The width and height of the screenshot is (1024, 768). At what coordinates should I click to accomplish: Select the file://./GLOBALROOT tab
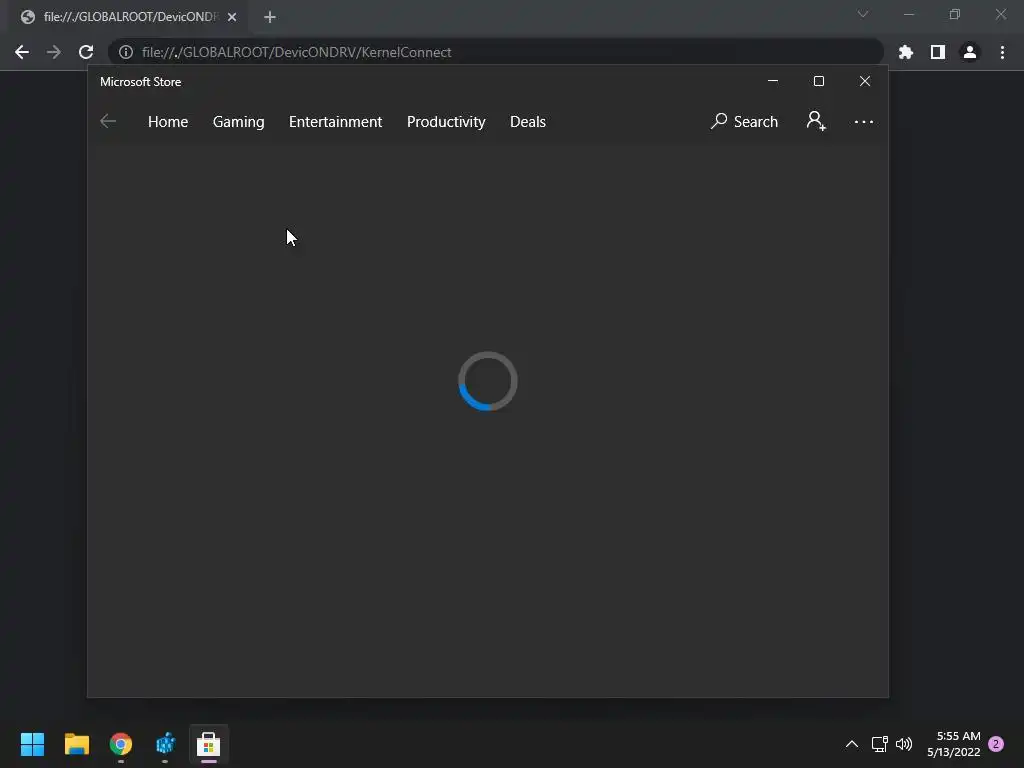128,17
